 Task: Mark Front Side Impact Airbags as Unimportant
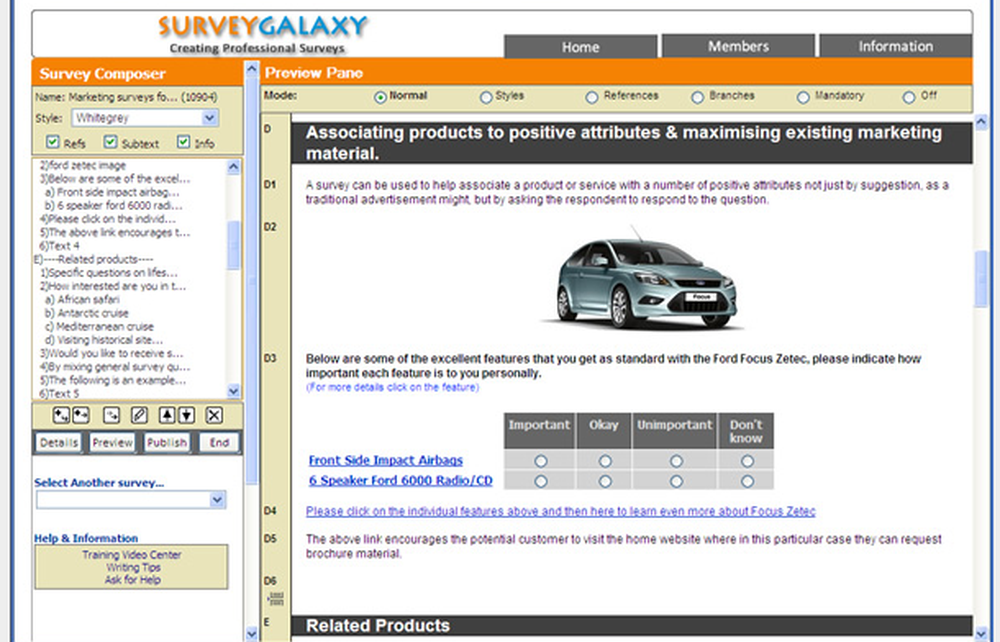tap(676, 460)
